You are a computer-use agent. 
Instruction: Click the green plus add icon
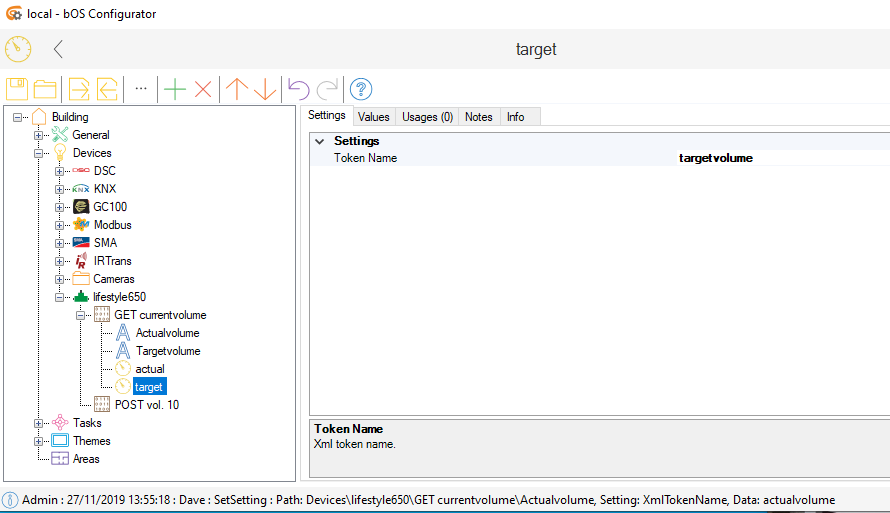point(175,89)
